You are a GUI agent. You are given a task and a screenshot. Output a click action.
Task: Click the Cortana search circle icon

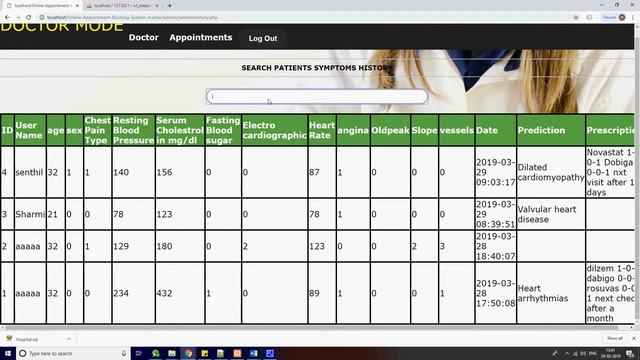[x=23, y=353]
